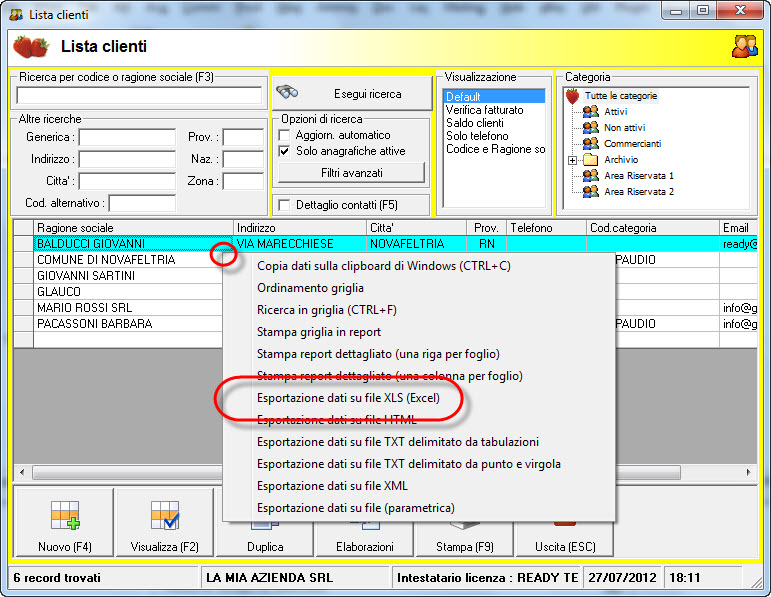The image size is (771, 597).
Task: Focus the Cod. alternativo field
Action: (142, 203)
